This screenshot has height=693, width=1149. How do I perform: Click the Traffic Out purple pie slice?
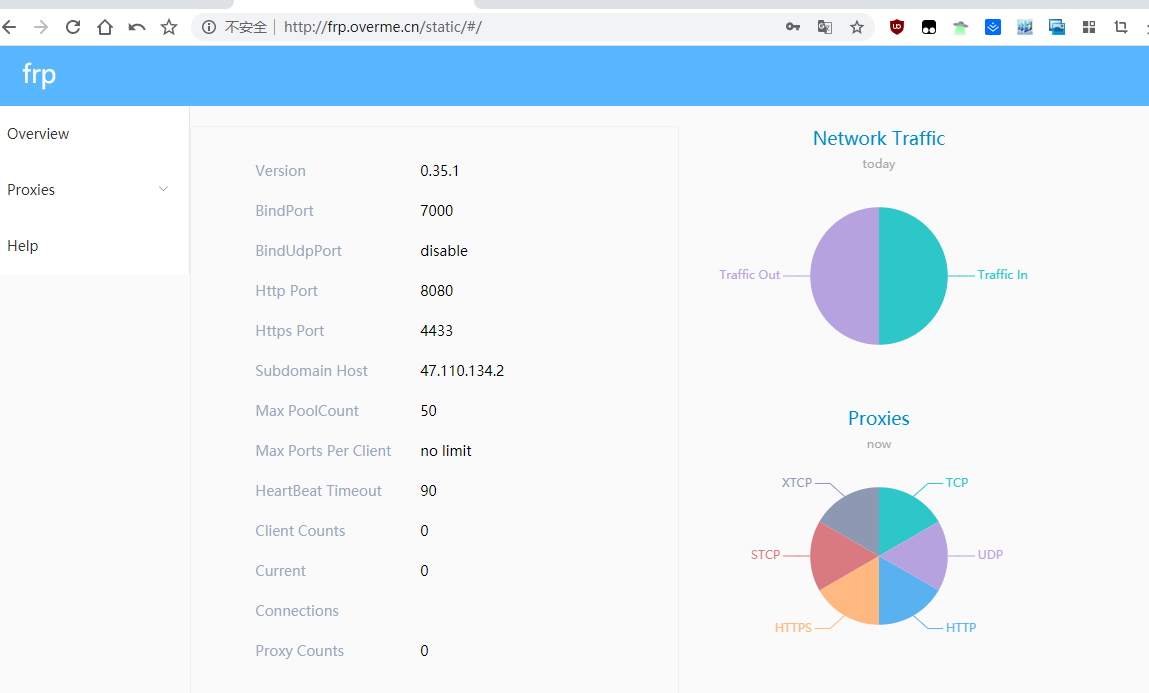tap(844, 275)
